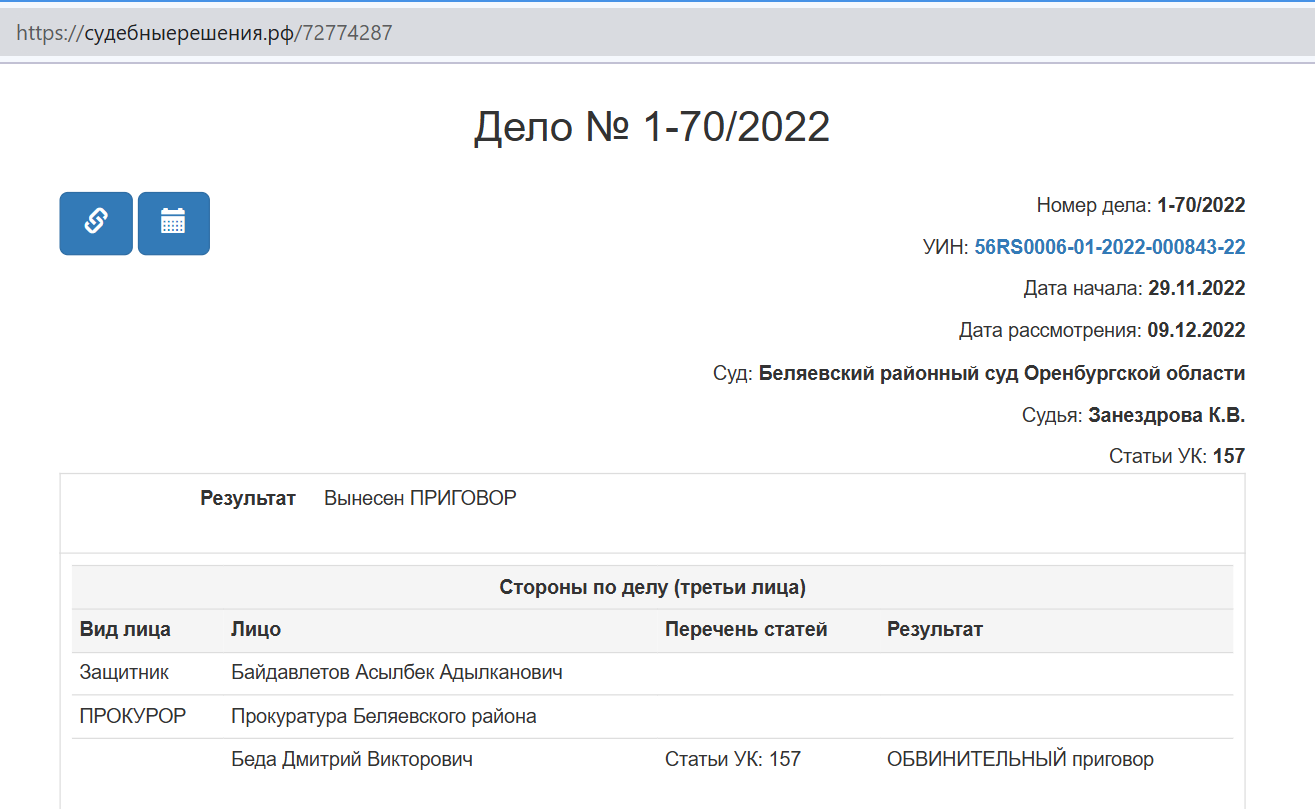The height and width of the screenshot is (809, 1315).
Task: Click the ПРОКУРОР cell
Action: click(x=133, y=716)
